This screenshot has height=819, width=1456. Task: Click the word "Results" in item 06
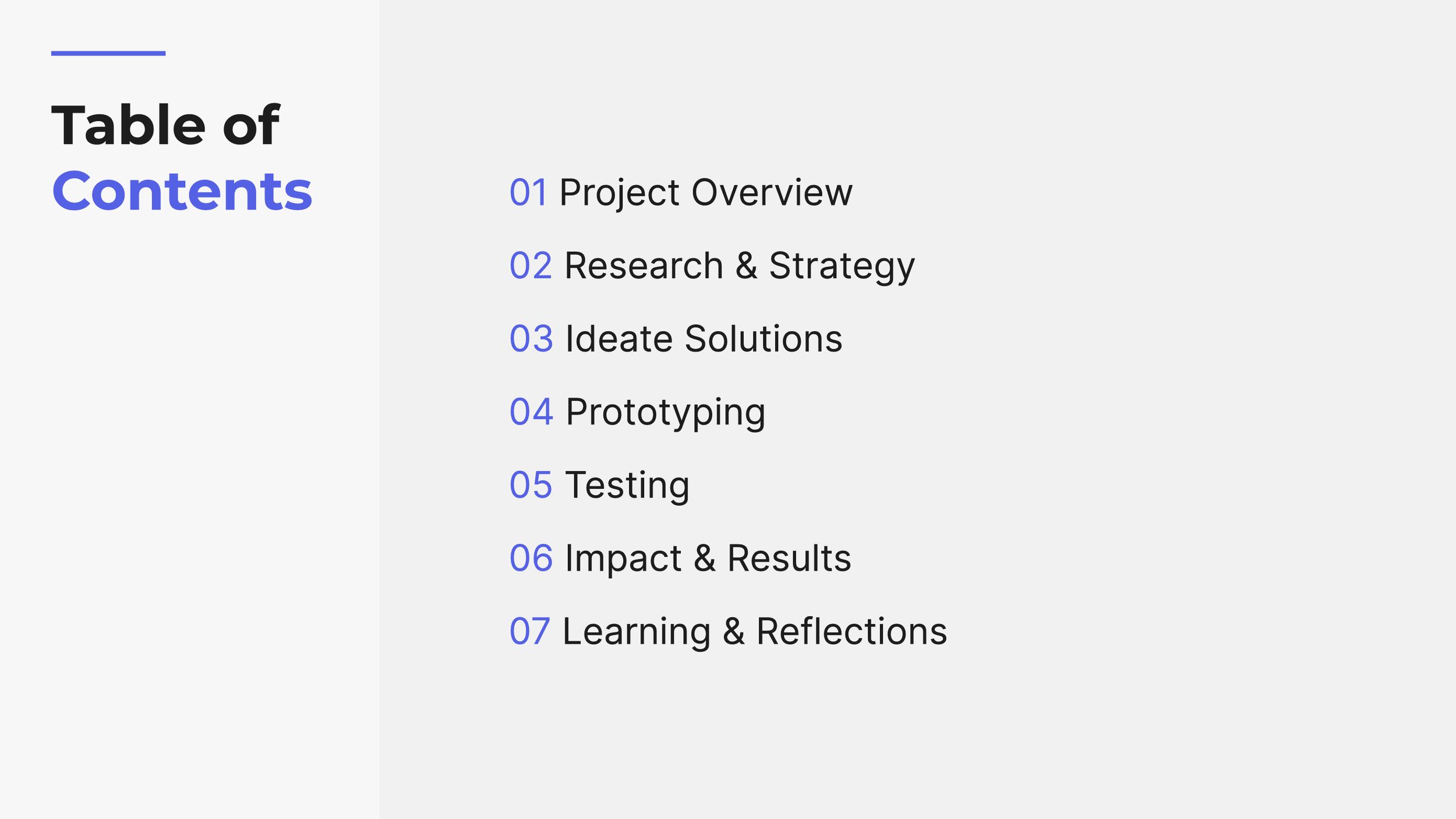pos(789,558)
